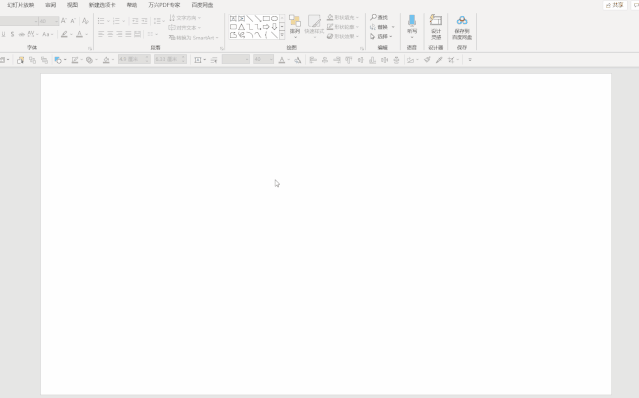Click the Find (查找) magnifier icon
The height and width of the screenshot is (398, 639).
click(373, 17)
